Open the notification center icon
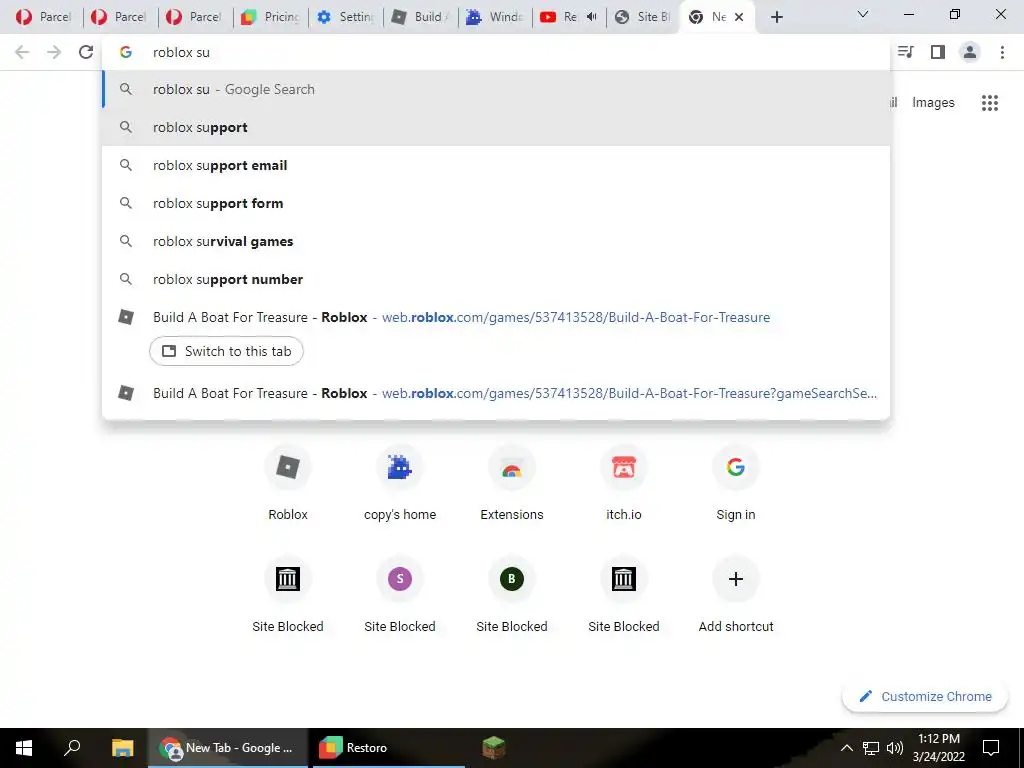1024x768 pixels. tap(991, 748)
